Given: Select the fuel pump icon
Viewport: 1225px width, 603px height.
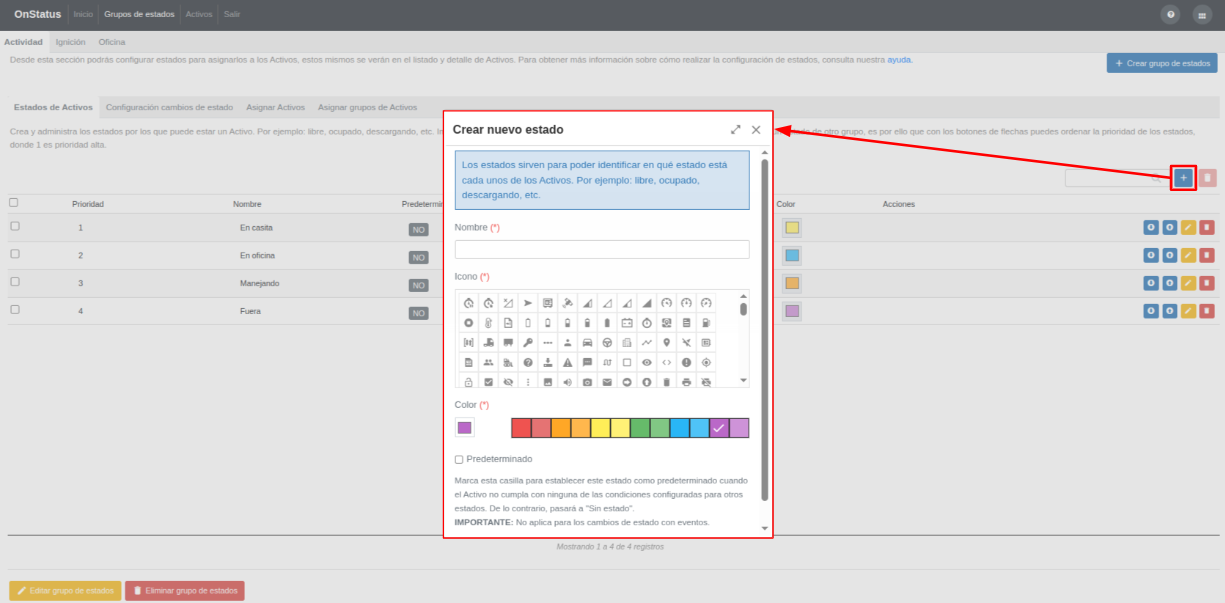Looking at the screenshot, I should click(706, 323).
